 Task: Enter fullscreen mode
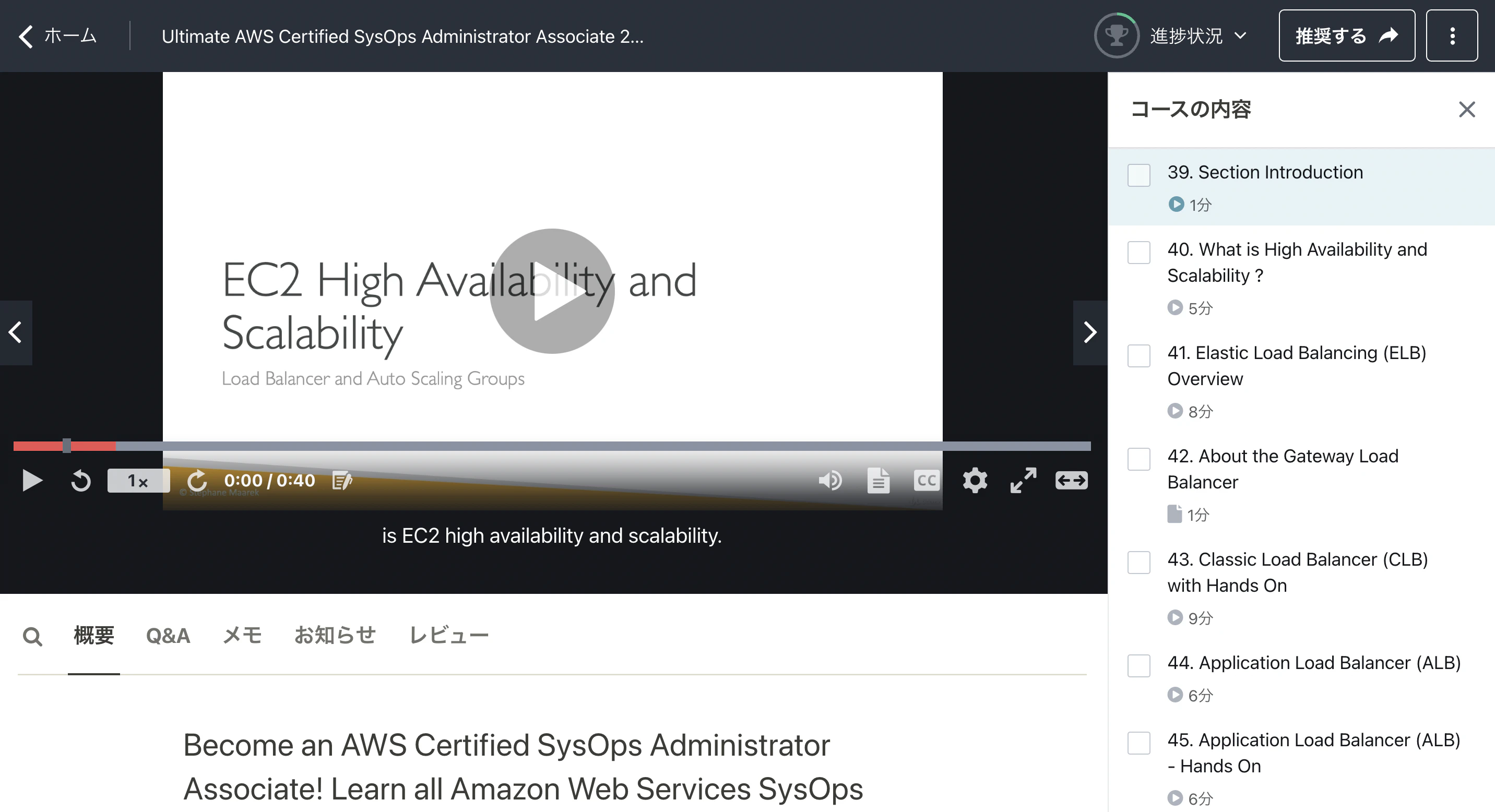[1023, 480]
